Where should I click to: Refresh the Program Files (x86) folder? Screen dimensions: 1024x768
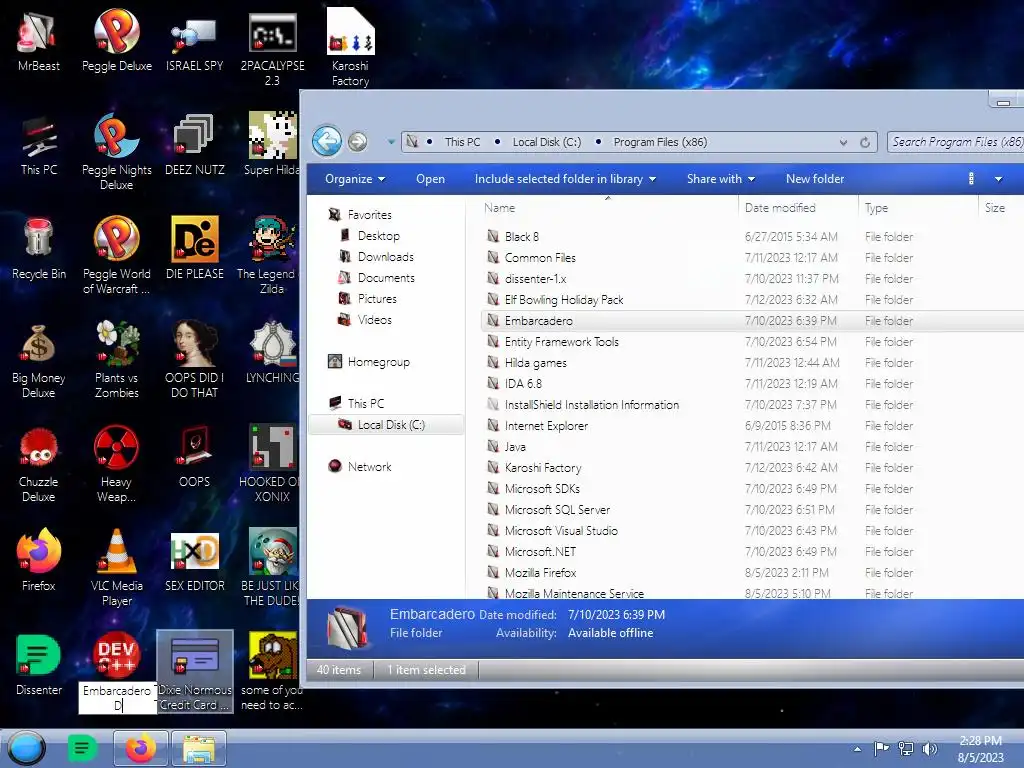coord(865,142)
